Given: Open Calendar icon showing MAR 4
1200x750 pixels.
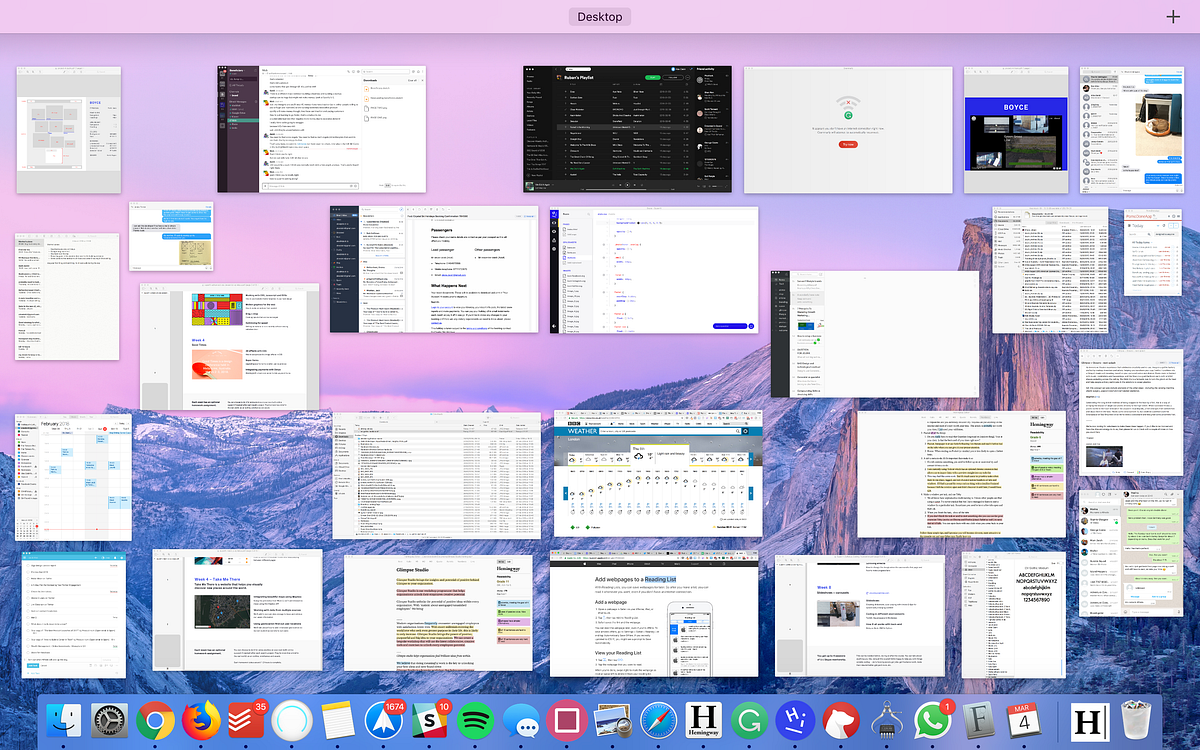Looking at the screenshot, I should [1025, 722].
